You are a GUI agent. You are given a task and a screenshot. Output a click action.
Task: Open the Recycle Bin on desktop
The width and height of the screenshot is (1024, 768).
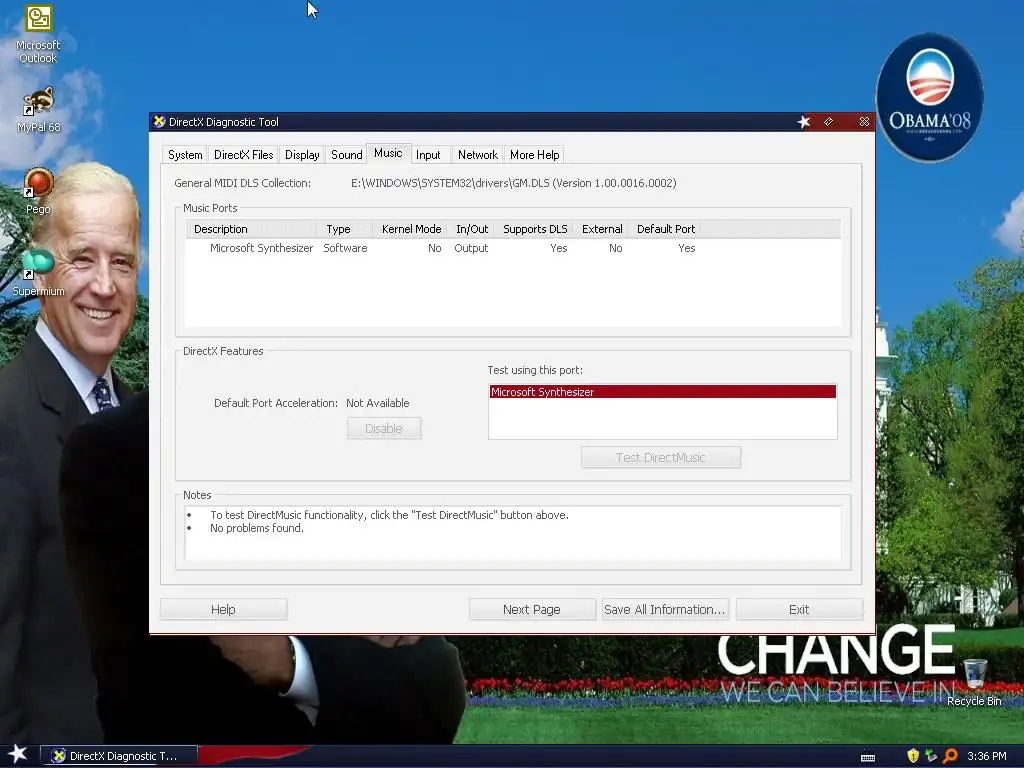(974, 682)
